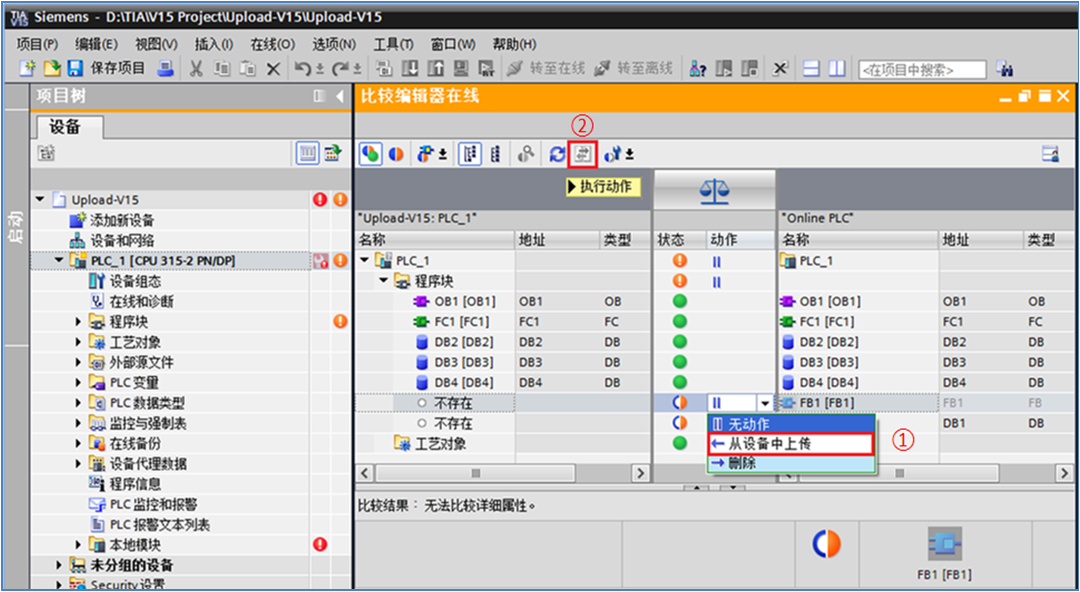Open the 视图(V) menu
Screen dimensions: 1080x592
click(156, 44)
